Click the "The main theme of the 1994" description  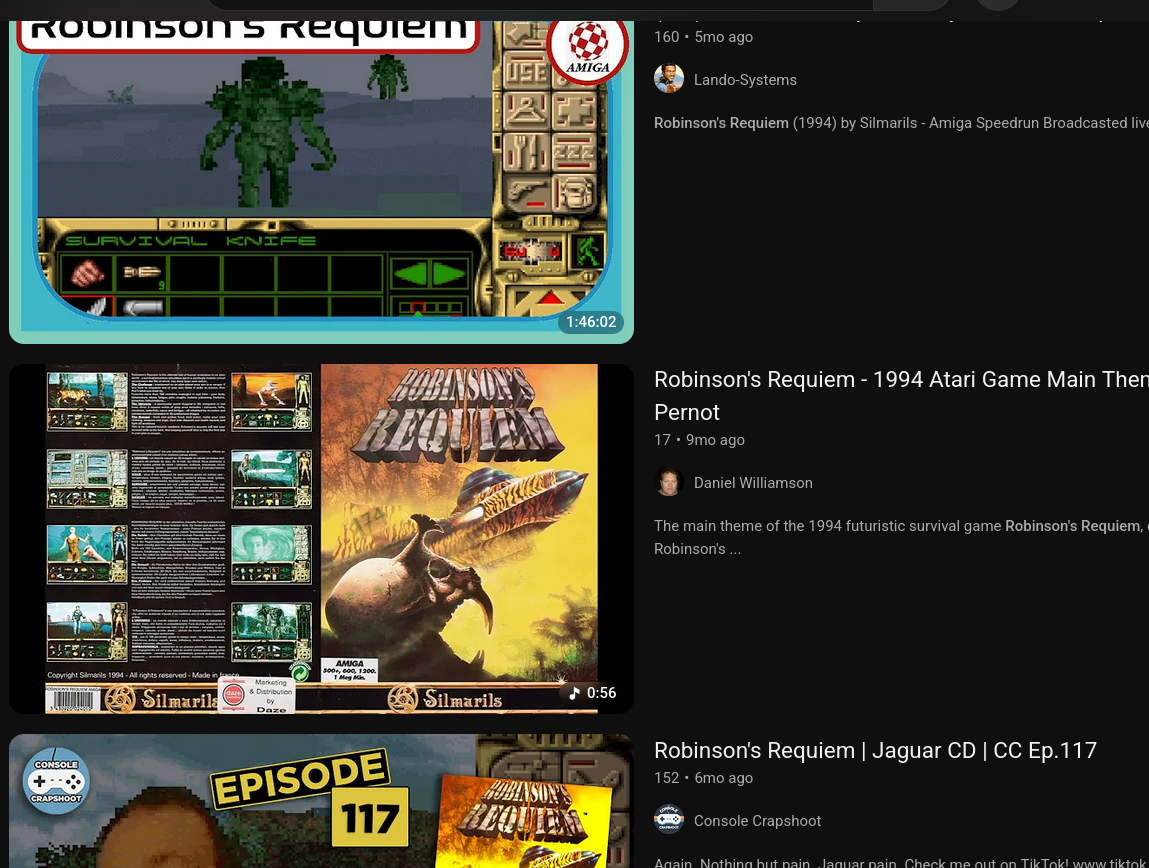point(901,537)
